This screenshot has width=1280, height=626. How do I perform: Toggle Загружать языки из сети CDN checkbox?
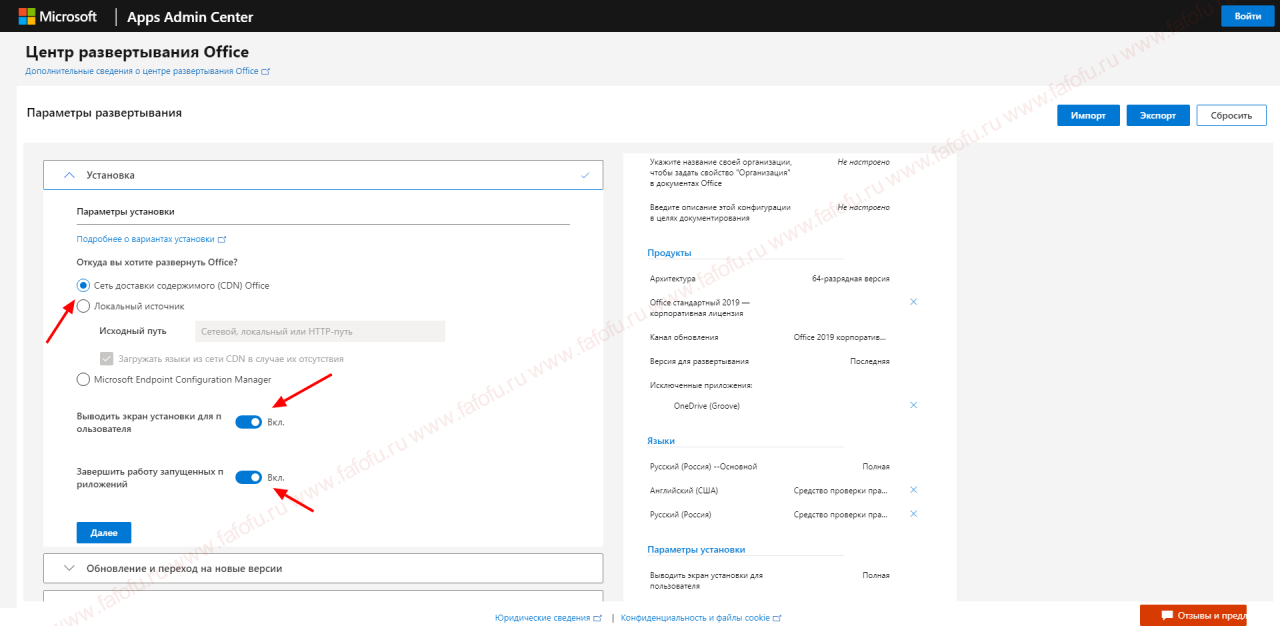click(x=106, y=358)
